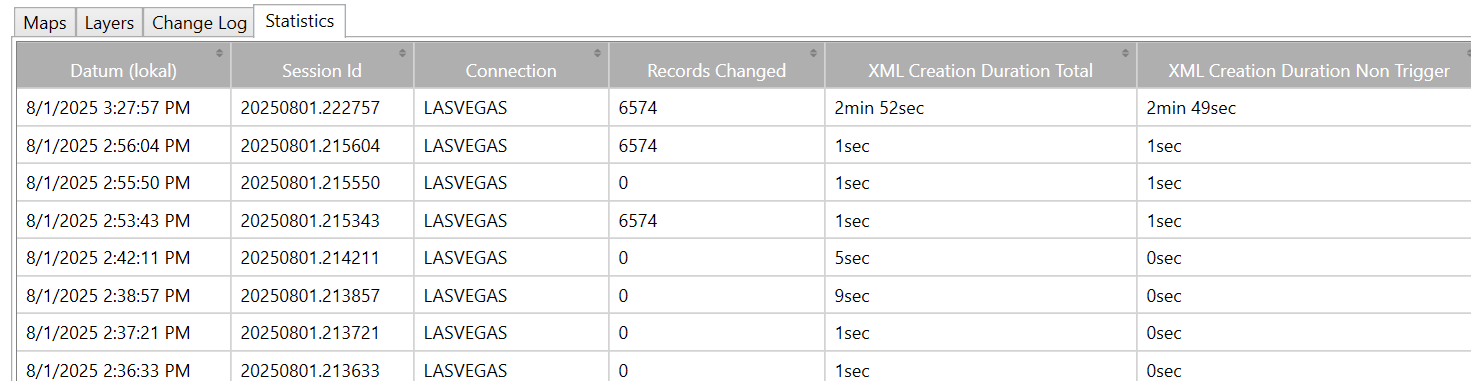The width and height of the screenshot is (1471, 381).
Task: Click session id 20250801.215550 cell
Action: [322, 183]
